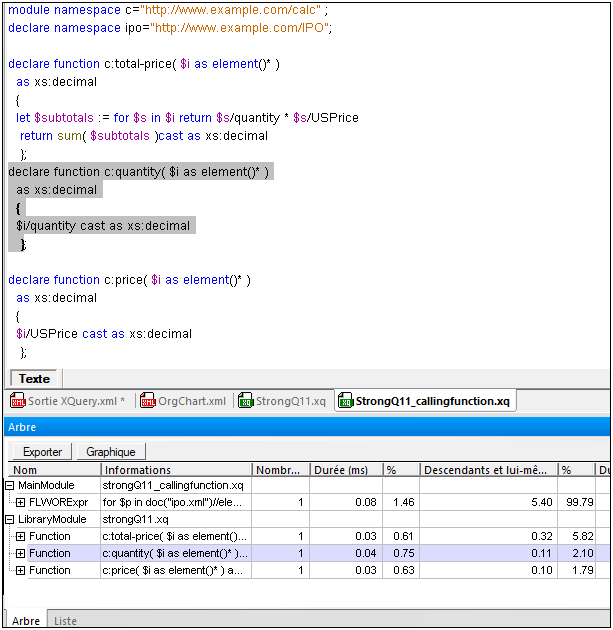This screenshot has height=630, width=613.
Task: Switch to the Liste tab
Action: 65,621
